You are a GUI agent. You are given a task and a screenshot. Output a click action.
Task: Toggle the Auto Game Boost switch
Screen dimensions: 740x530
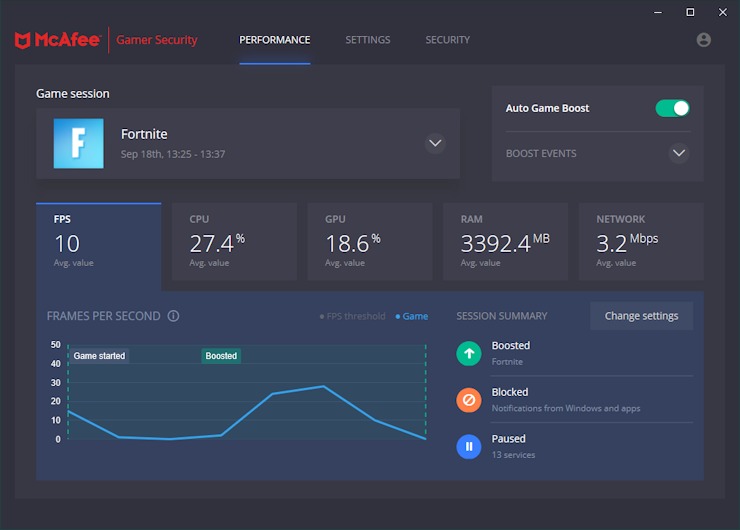tap(672, 108)
